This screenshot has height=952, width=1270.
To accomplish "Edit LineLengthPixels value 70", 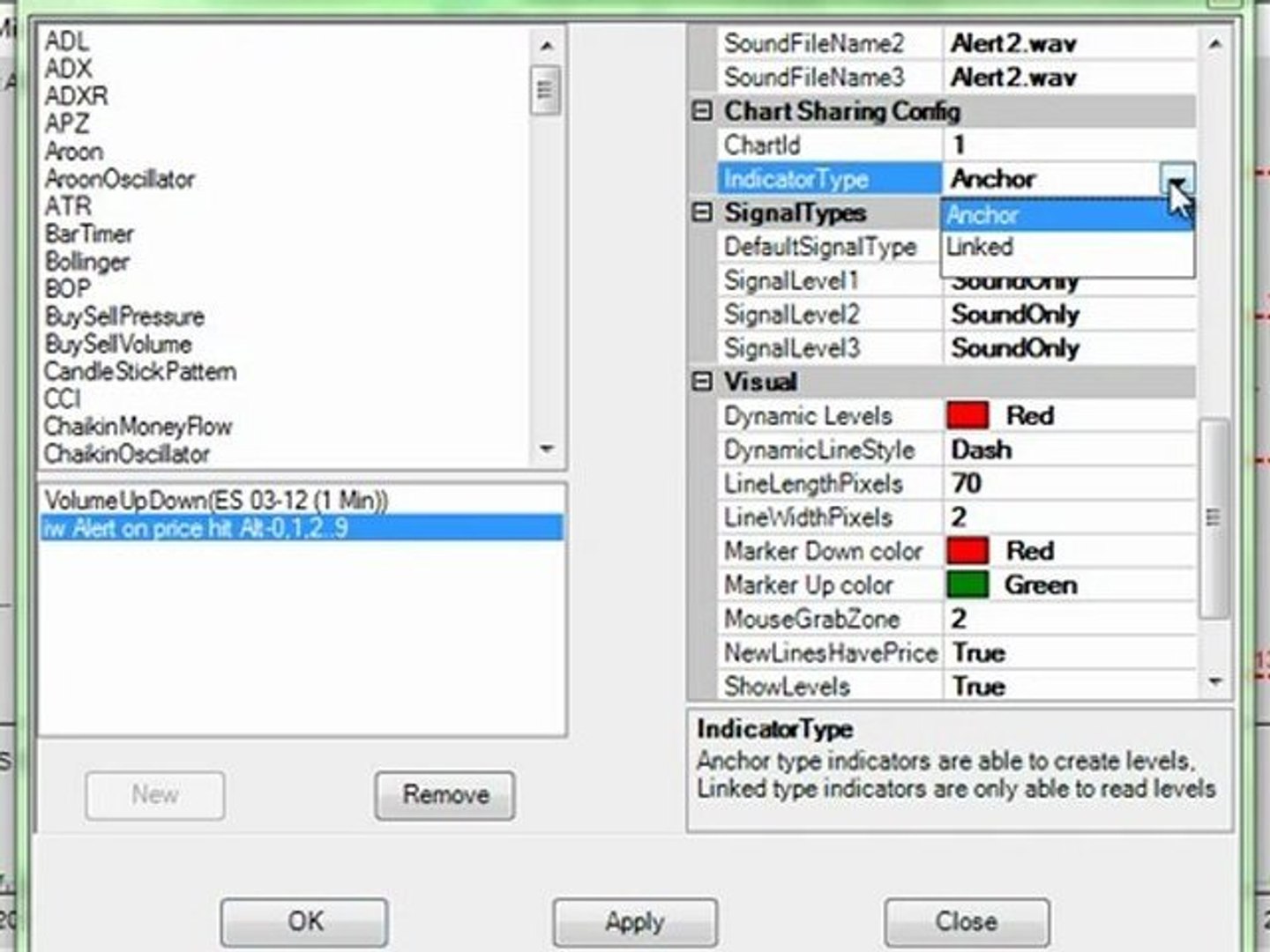I will click(1070, 483).
